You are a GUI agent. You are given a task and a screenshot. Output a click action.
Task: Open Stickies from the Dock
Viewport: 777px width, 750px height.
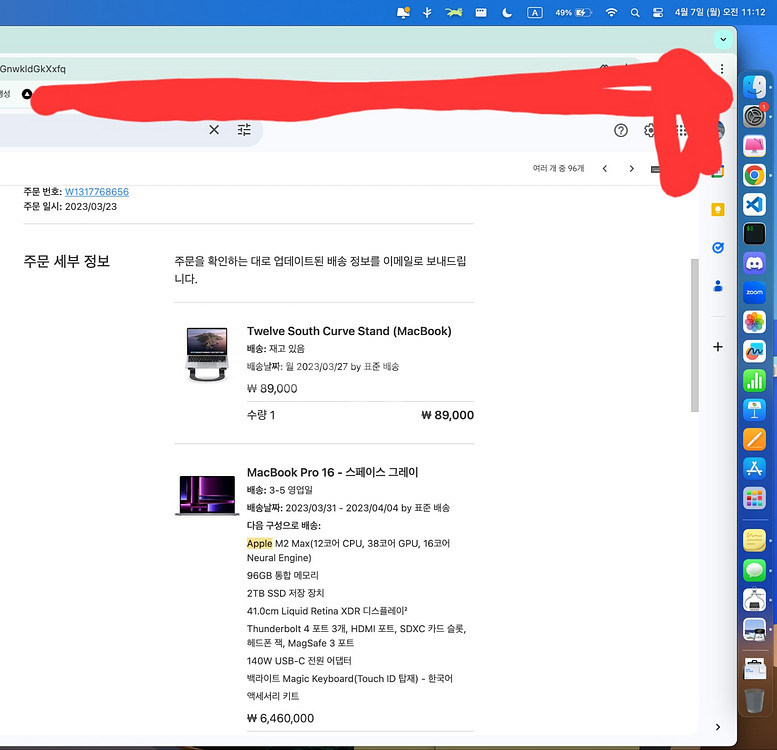[754, 540]
